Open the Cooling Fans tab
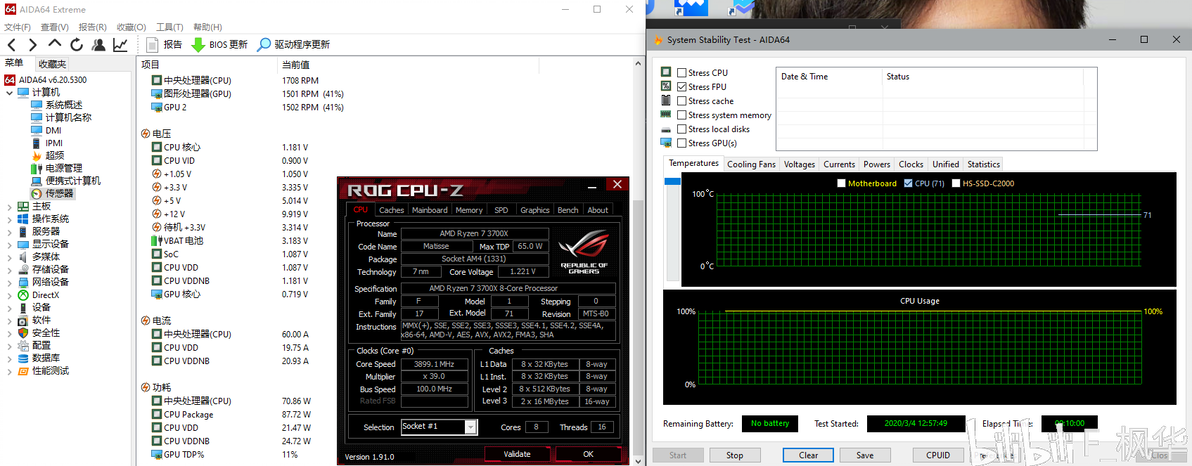The height and width of the screenshot is (466, 1192). (751, 164)
